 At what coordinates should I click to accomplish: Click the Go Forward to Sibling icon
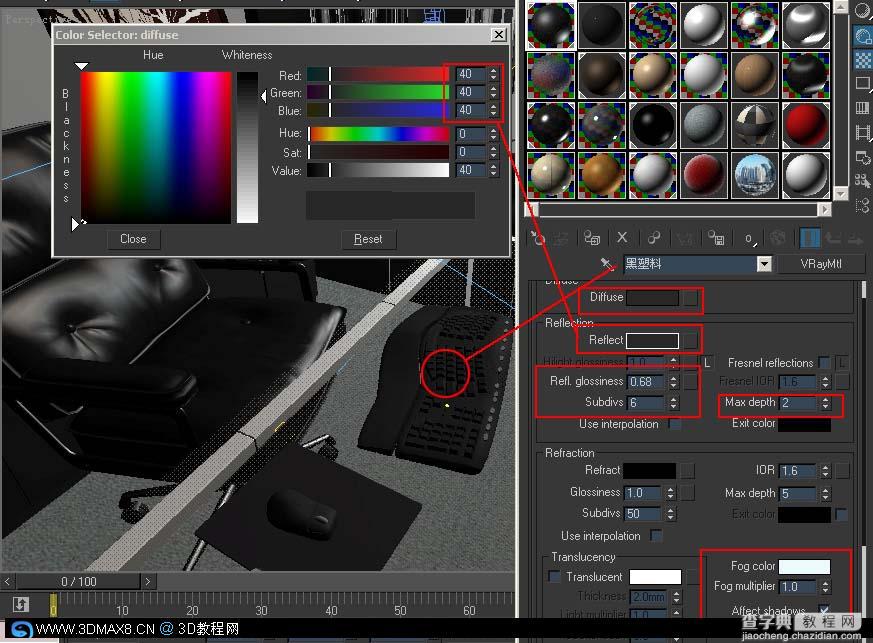coord(854,239)
